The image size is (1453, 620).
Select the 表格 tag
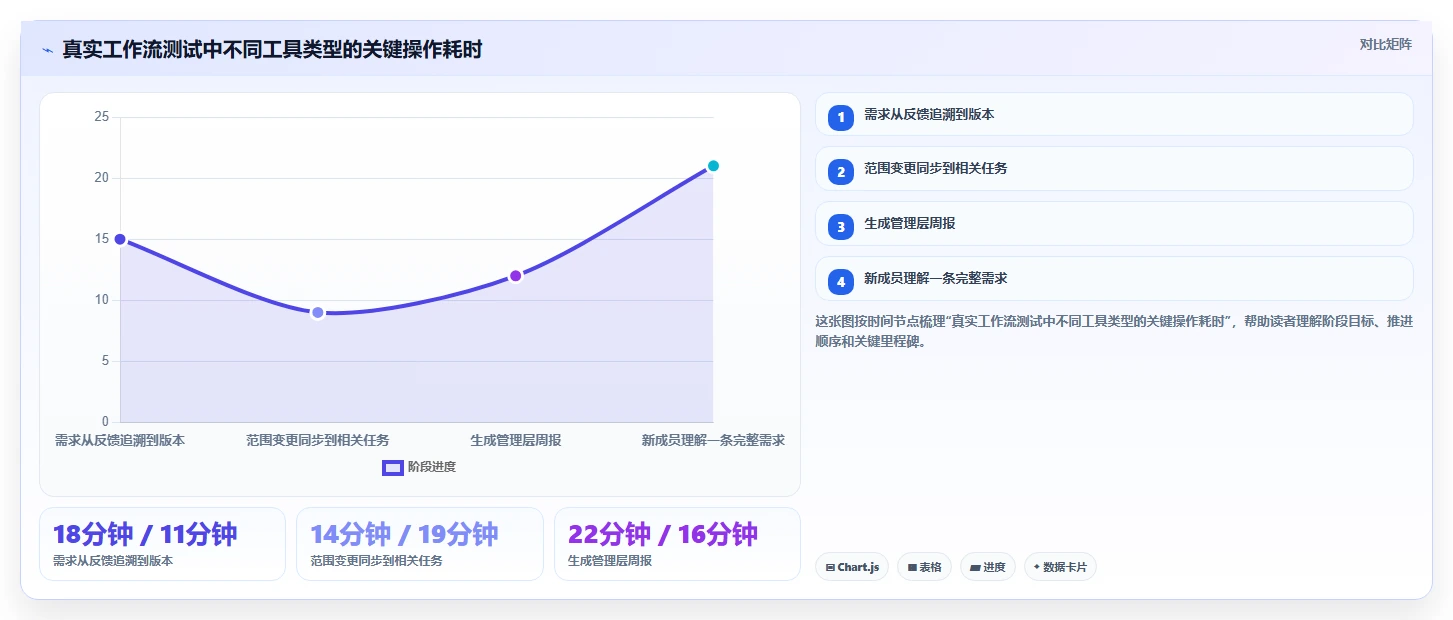pyautogui.click(x=924, y=567)
